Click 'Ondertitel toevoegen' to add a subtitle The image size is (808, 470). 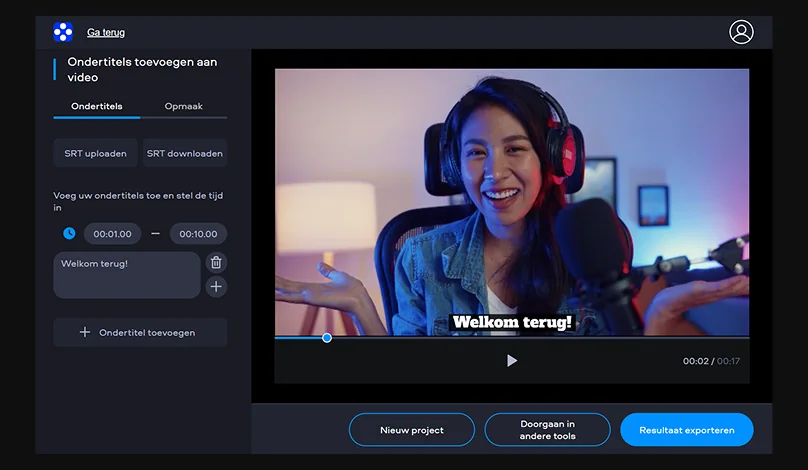140,332
